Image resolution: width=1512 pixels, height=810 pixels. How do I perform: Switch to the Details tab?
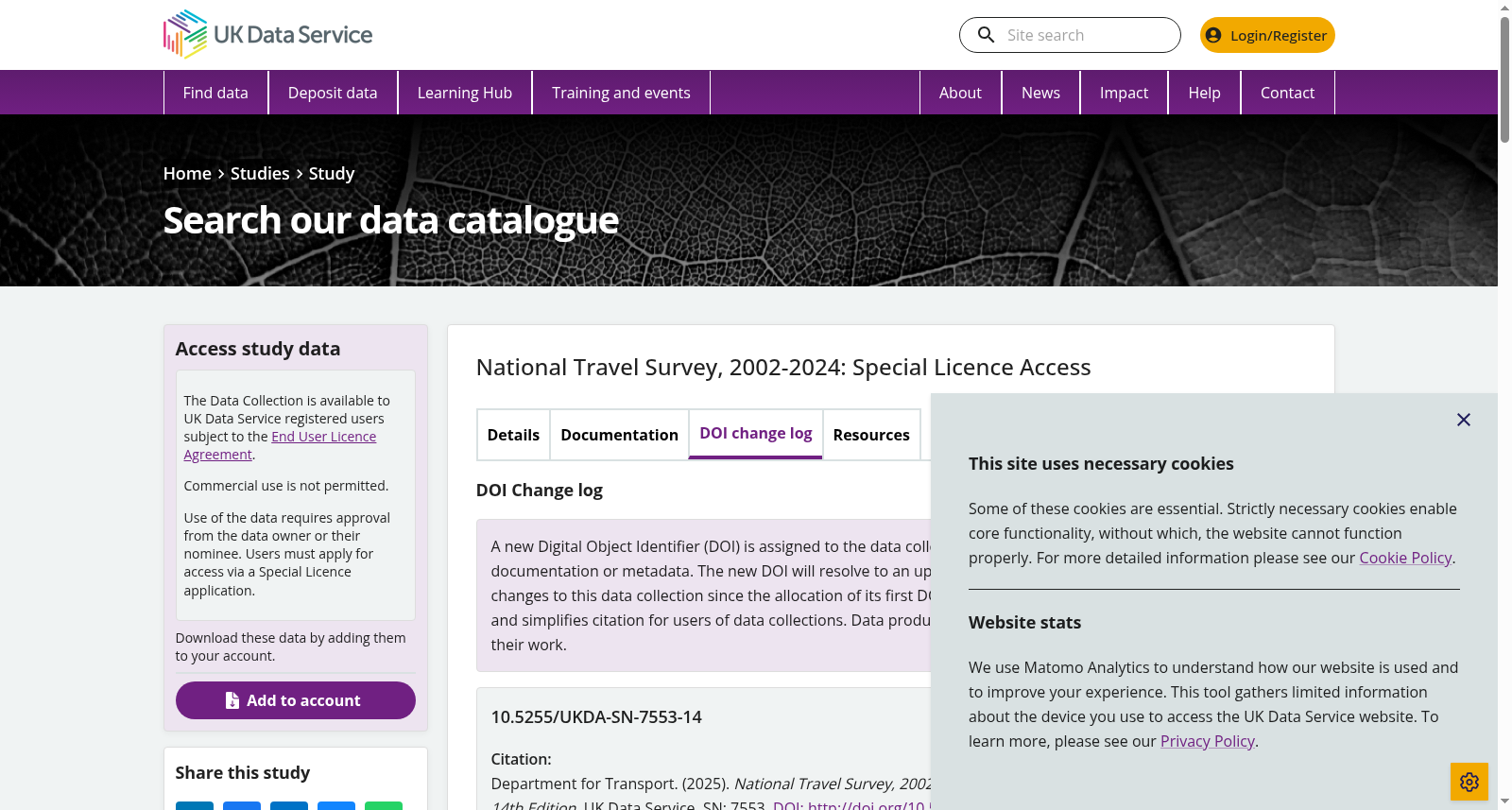click(513, 435)
